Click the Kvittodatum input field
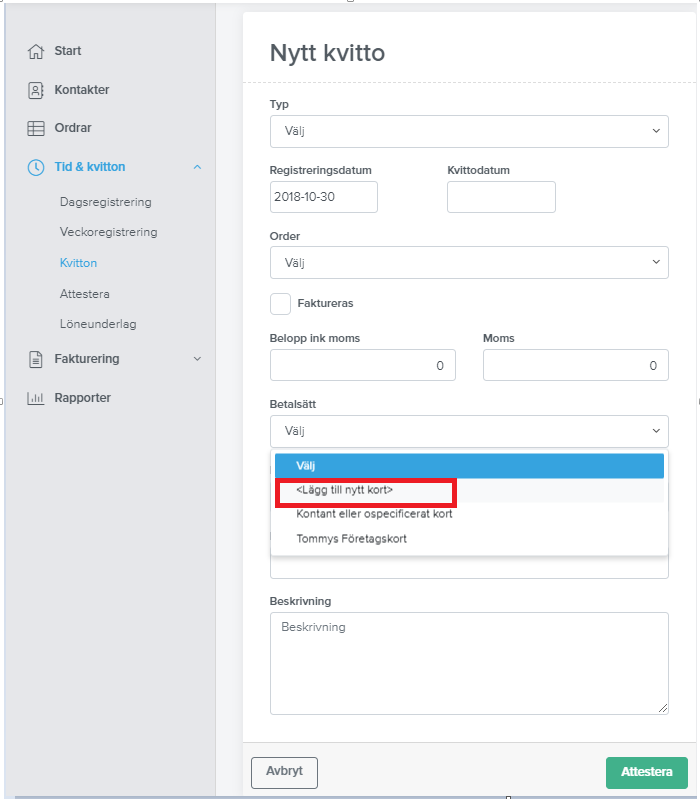The image size is (700, 799). (x=501, y=197)
